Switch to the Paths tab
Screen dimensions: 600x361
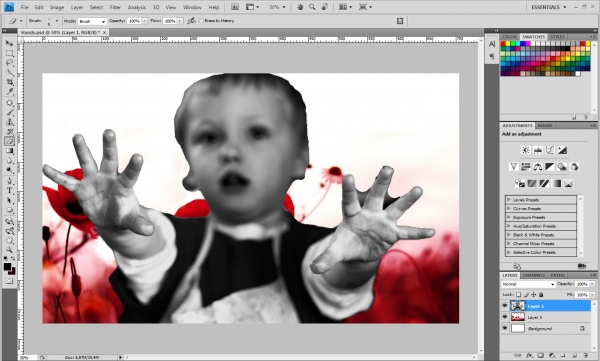click(558, 275)
